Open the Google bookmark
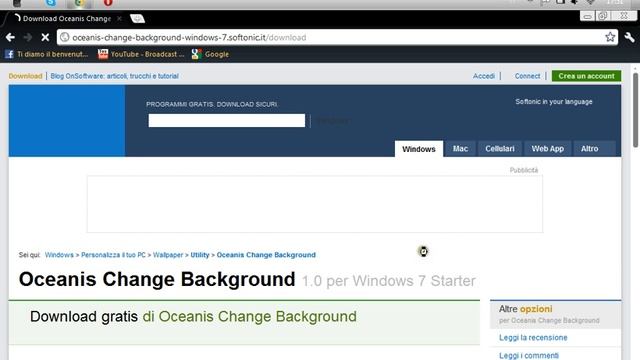The width and height of the screenshot is (640, 360). click(x=210, y=54)
